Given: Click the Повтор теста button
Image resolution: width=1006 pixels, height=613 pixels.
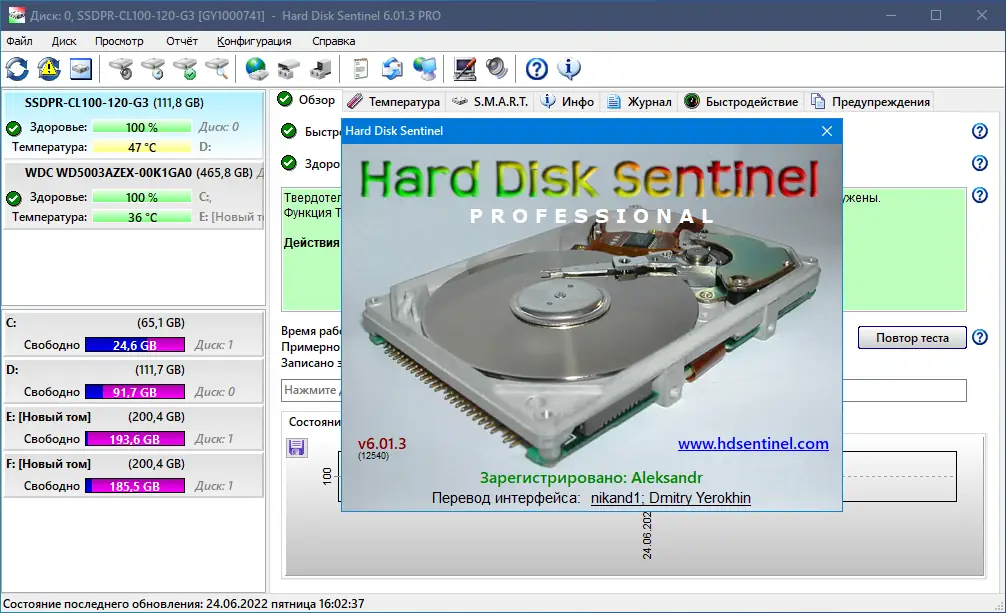Looking at the screenshot, I should coord(912,338).
